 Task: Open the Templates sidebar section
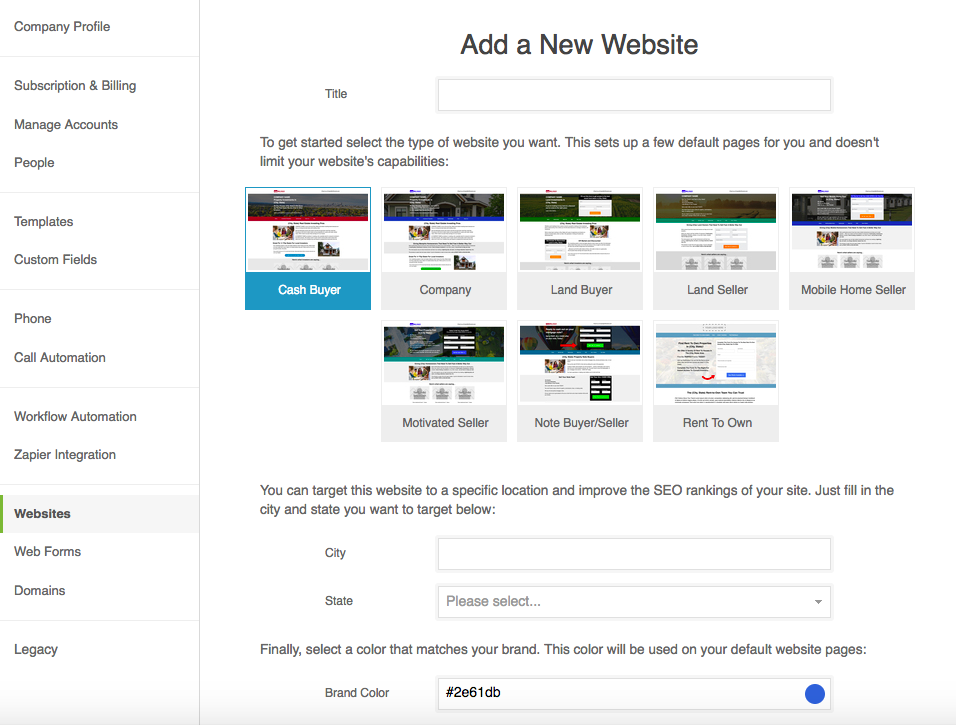point(44,222)
